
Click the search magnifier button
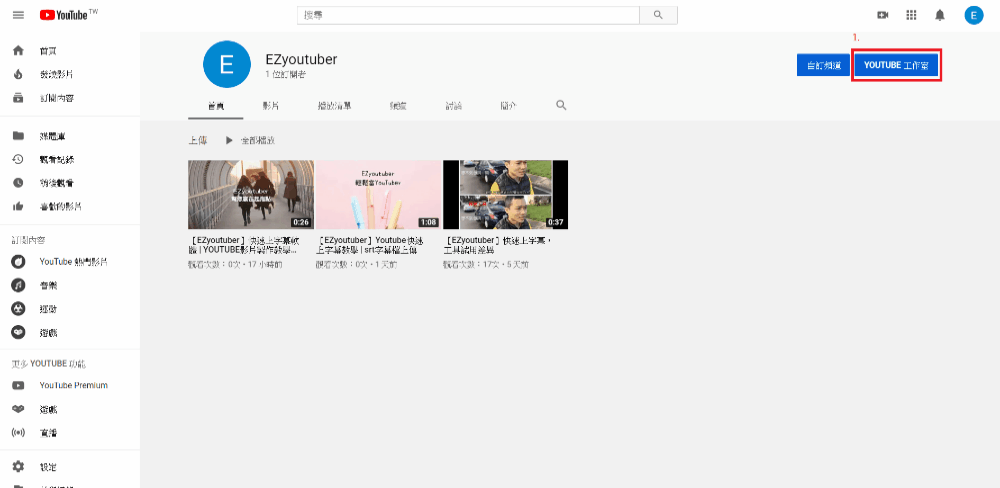point(658,15)
